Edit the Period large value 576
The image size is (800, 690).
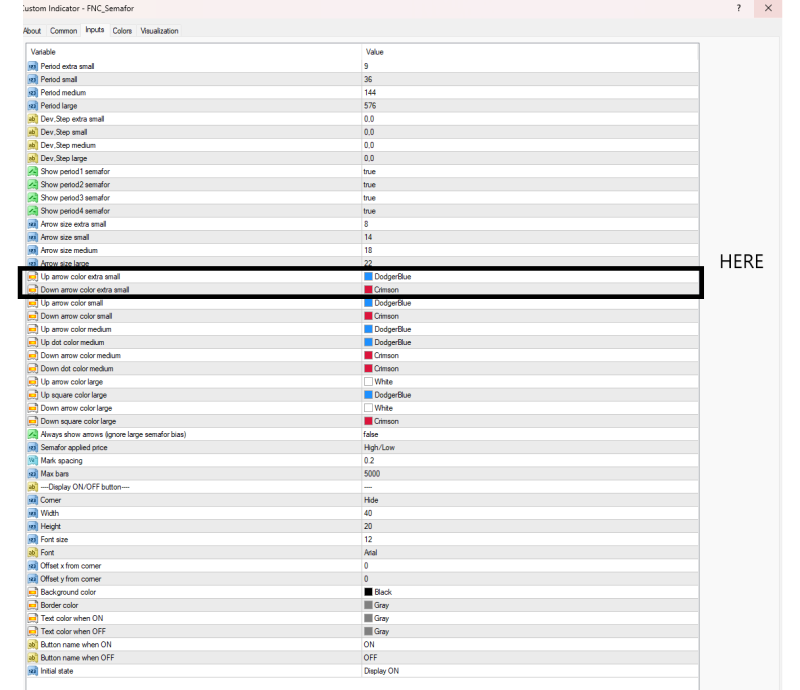click(x=370, y=106)
